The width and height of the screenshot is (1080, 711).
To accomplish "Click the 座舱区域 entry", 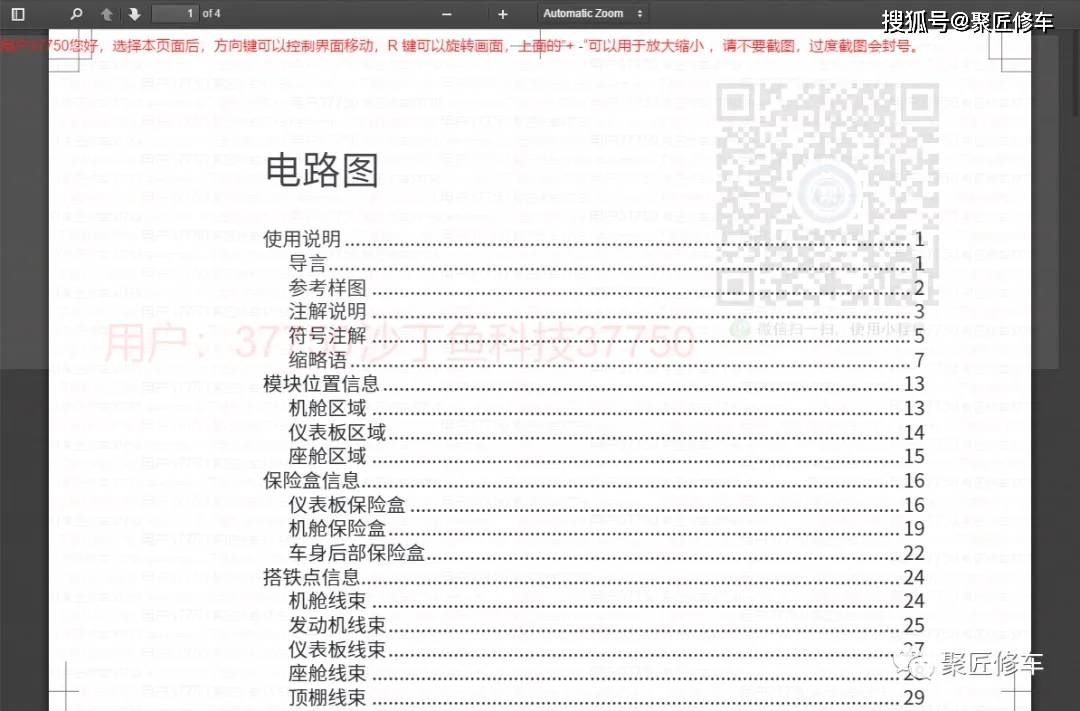I will 607,456.
